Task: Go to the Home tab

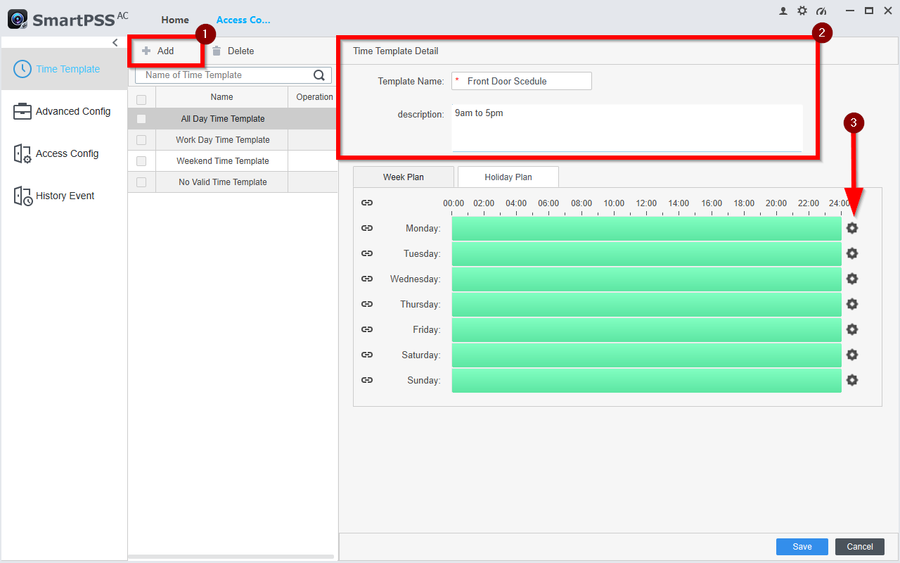Action: 175,20
